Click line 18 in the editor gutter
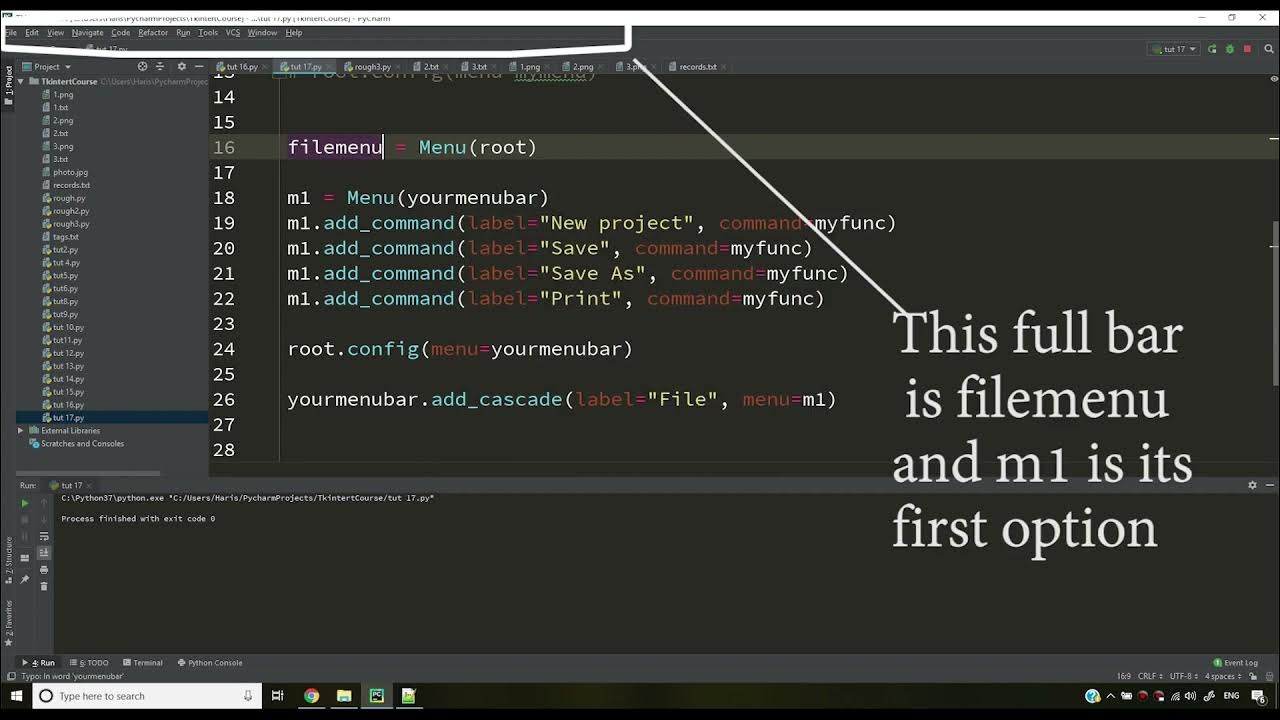1280x720 pixels. (224, 198)
